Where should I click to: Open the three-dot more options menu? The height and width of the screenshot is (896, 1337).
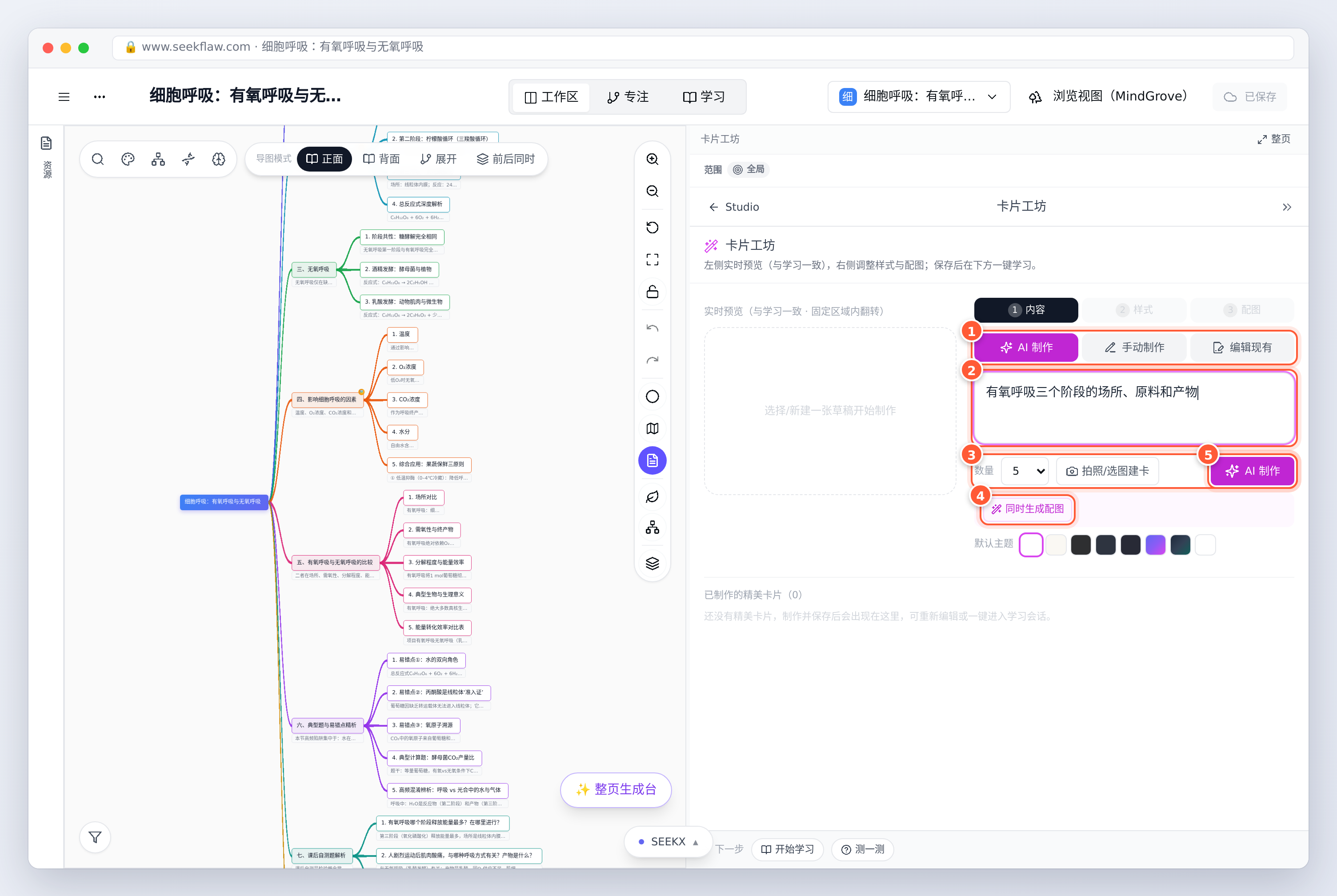click(x=100, y=97)
